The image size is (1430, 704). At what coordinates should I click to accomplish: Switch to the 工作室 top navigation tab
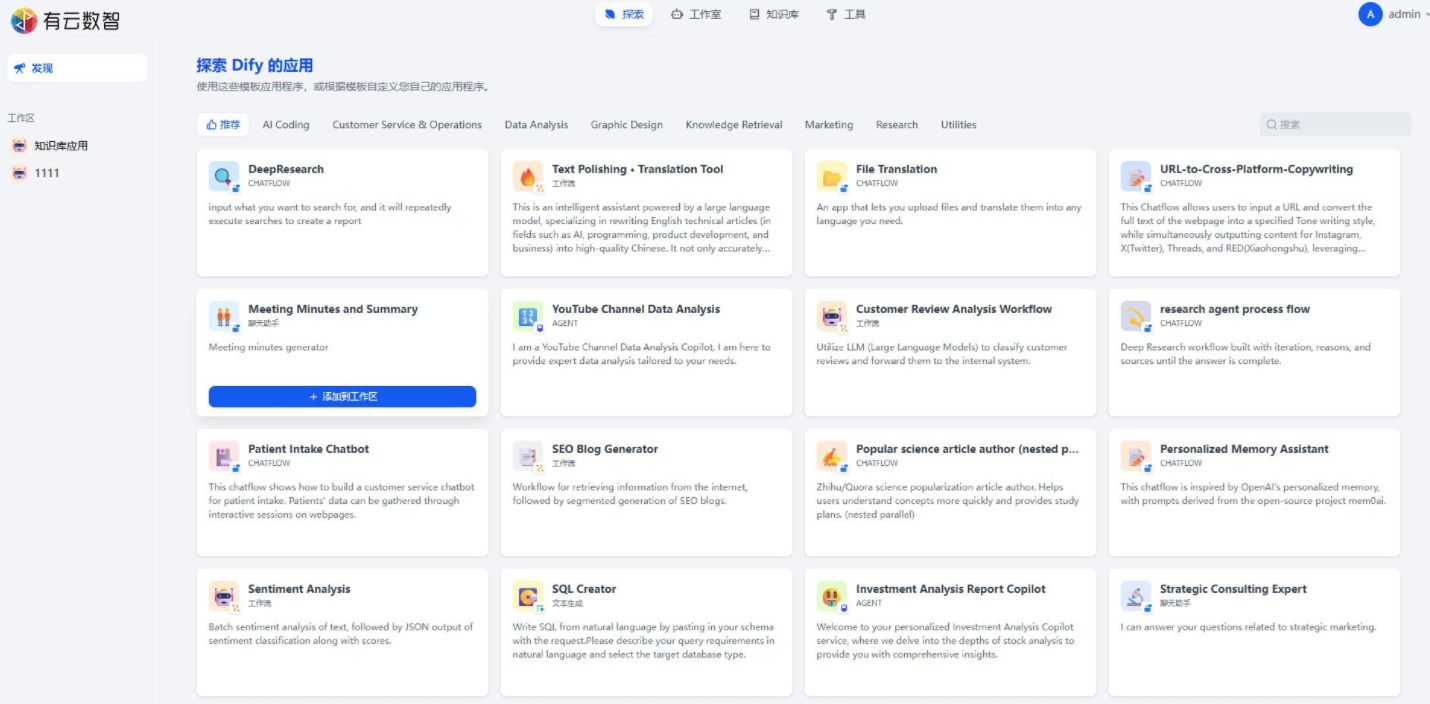click(x=696, y=14)
